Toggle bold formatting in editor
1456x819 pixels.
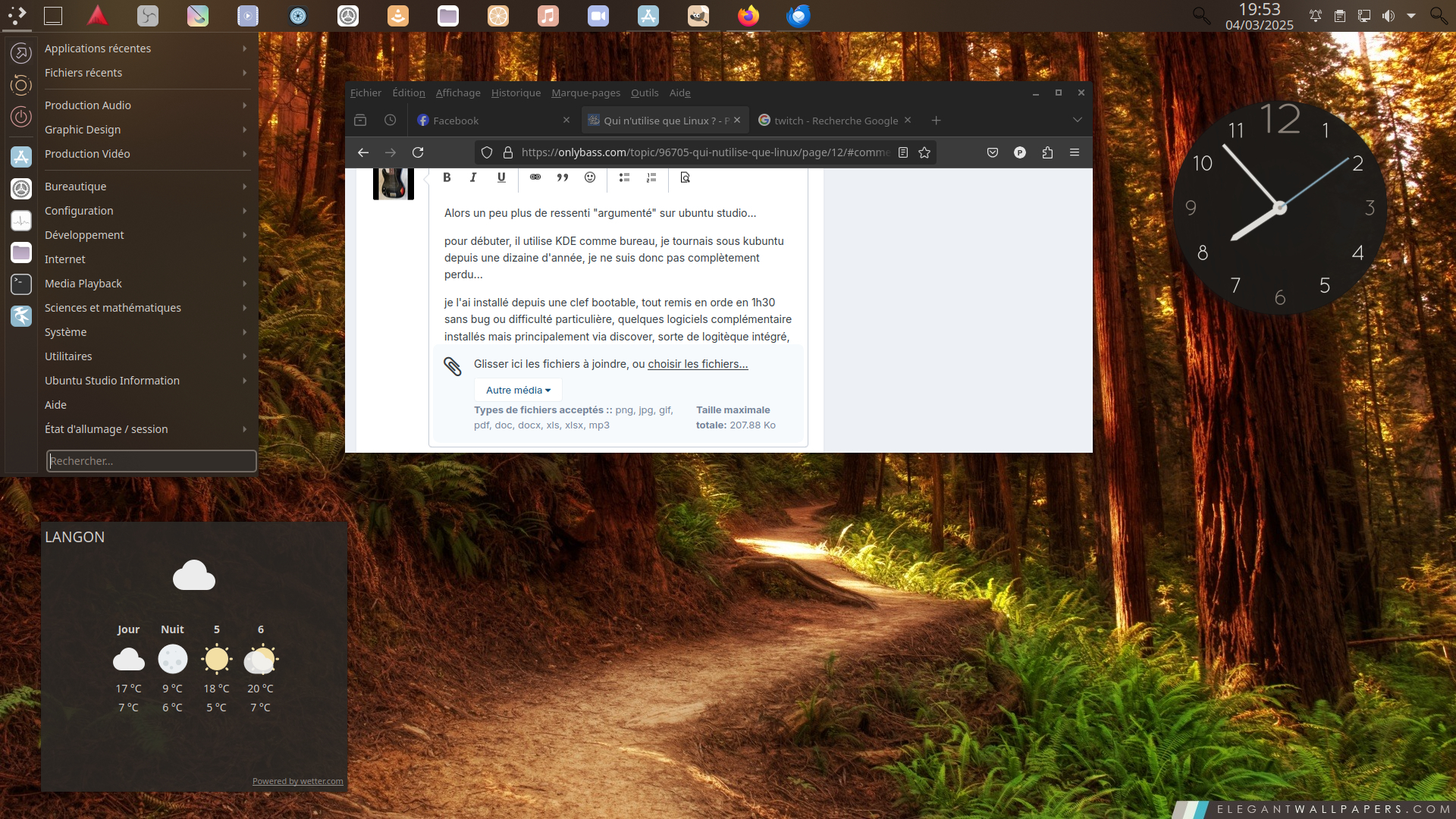click(x=447, y=177)
